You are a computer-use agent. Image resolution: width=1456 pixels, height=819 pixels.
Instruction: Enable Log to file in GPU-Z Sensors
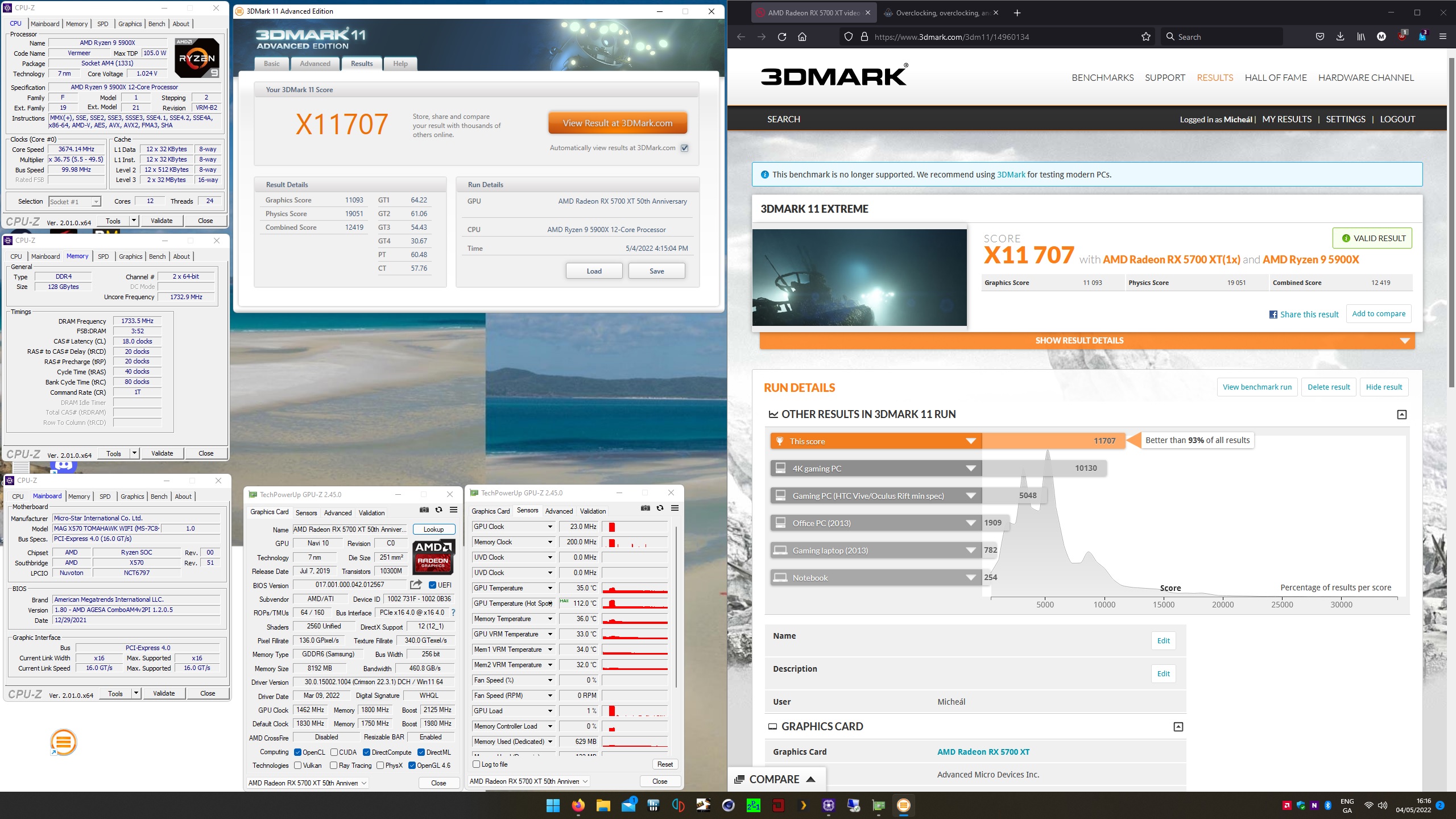pos(477,764)
